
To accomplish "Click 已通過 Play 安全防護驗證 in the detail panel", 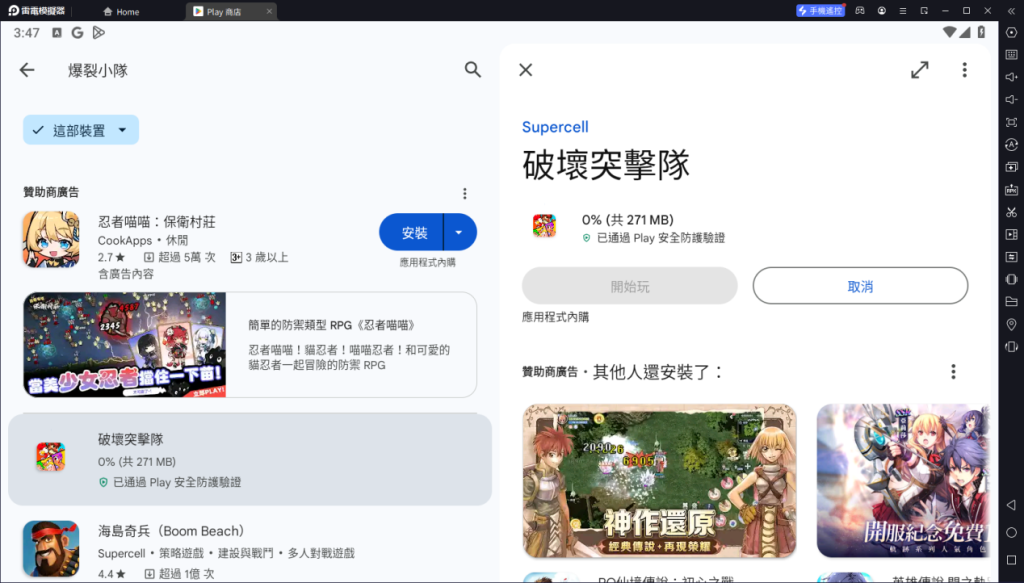I will pos(660,238).
